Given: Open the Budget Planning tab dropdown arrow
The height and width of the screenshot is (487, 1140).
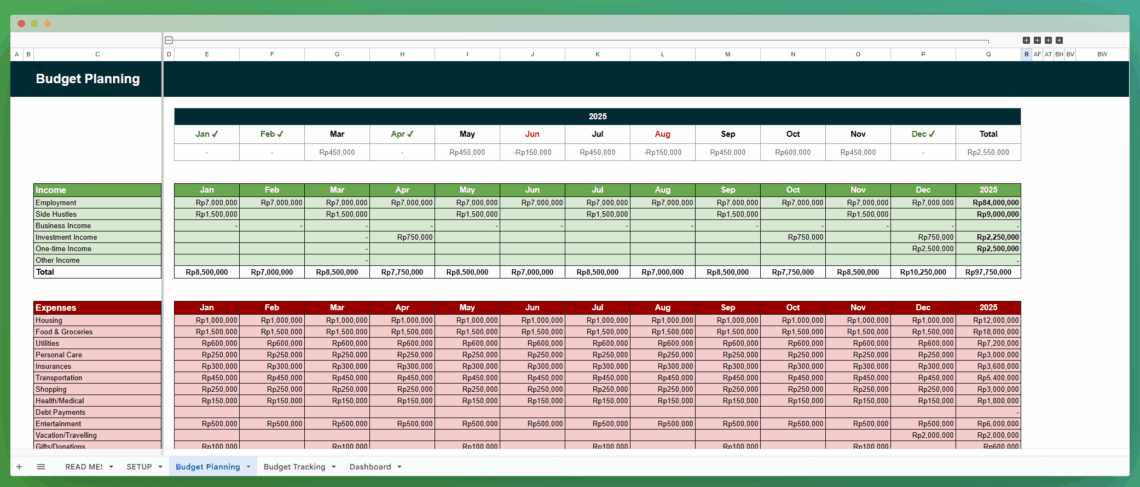Looking at the screenshot, I should coord(248,467).
